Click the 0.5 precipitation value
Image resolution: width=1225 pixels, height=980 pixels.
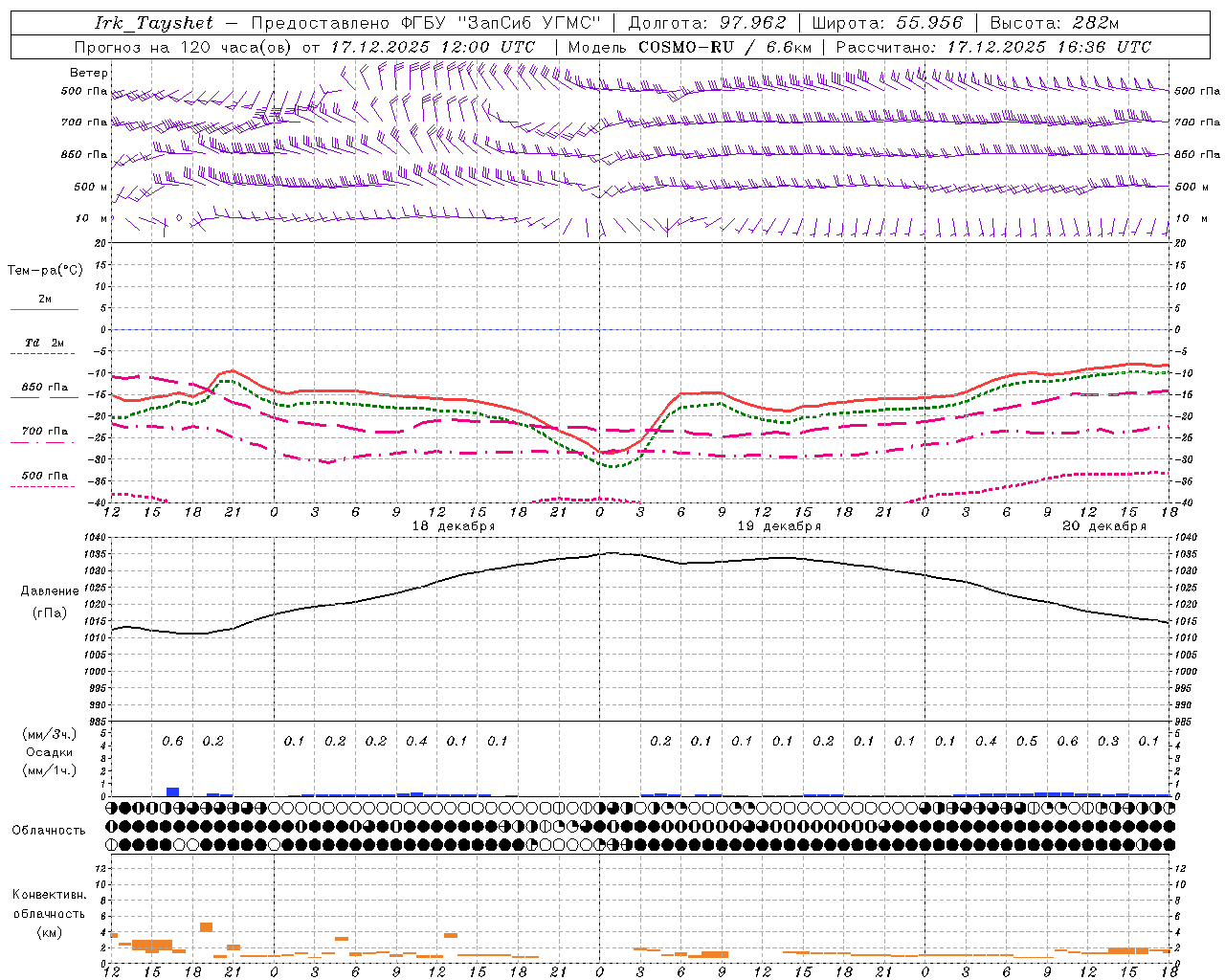tap(1027, 742)
